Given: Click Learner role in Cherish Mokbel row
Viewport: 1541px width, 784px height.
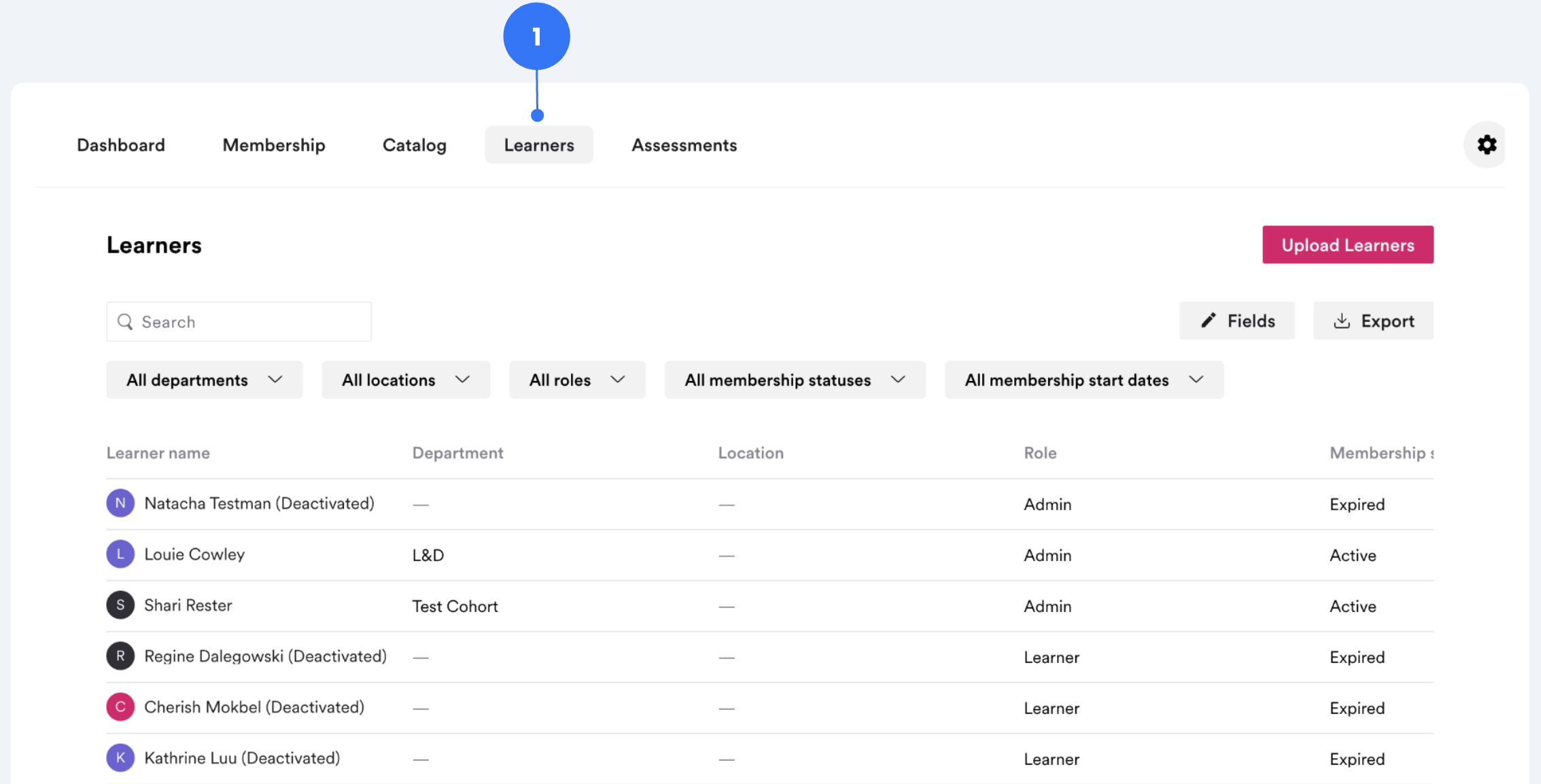Looking at the screenshot, I should click(1052, 708).
